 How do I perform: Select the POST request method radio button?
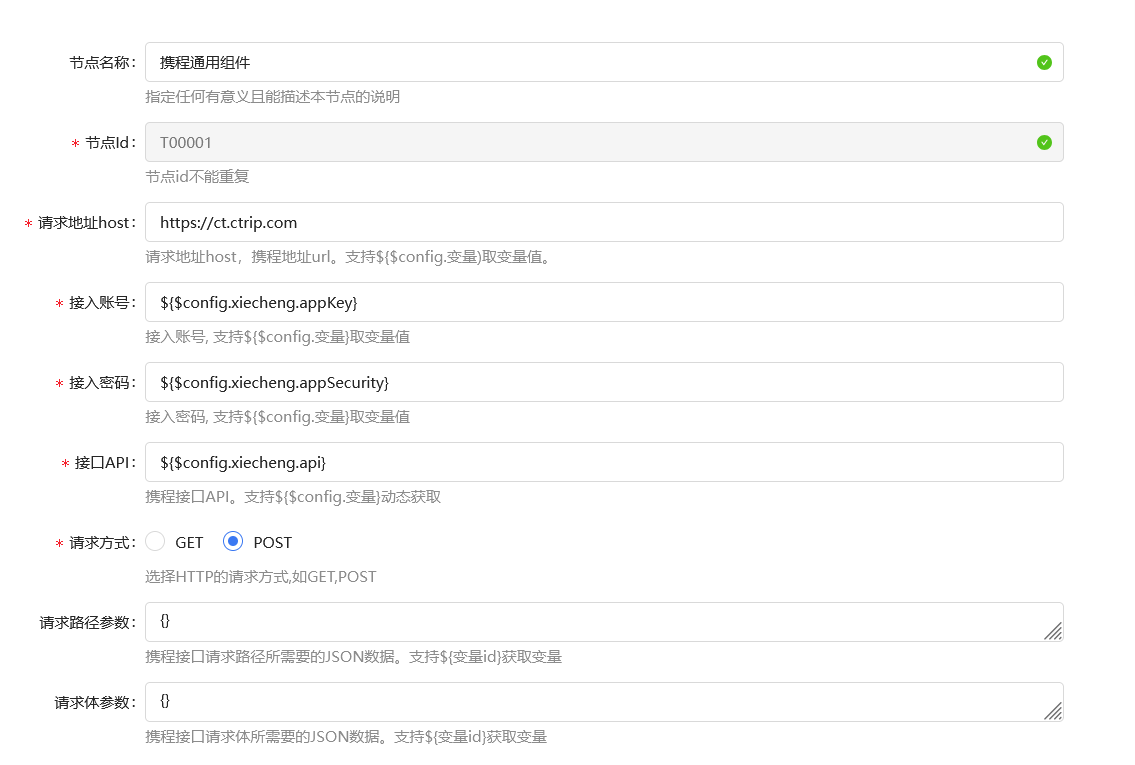[x=231, y=541]
